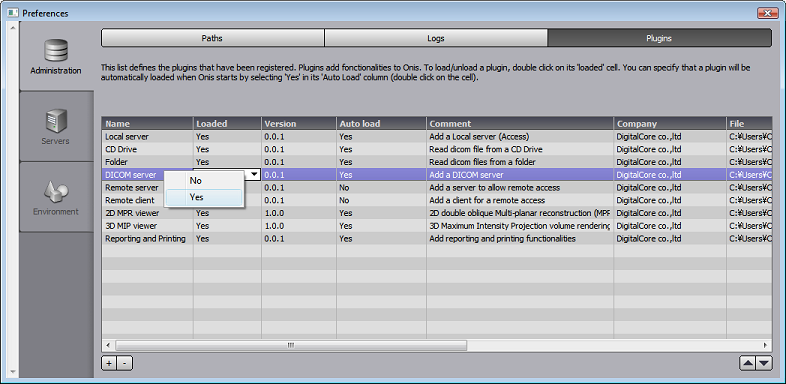
Task: Click 'Add a client for a remote access' comment
Action: click(487, 201)
